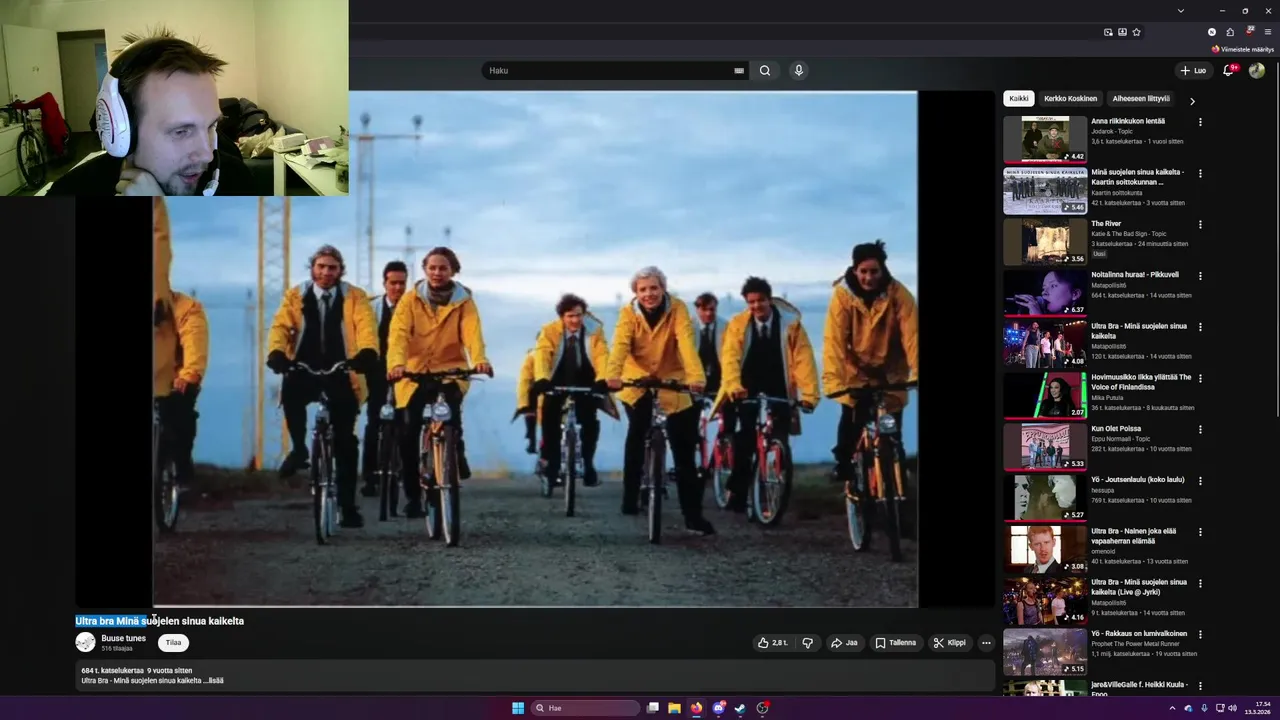This screenshot has width=1280, height=720.
Task: Open YouTube notifications bell
Action: (x=1229, y=70)
